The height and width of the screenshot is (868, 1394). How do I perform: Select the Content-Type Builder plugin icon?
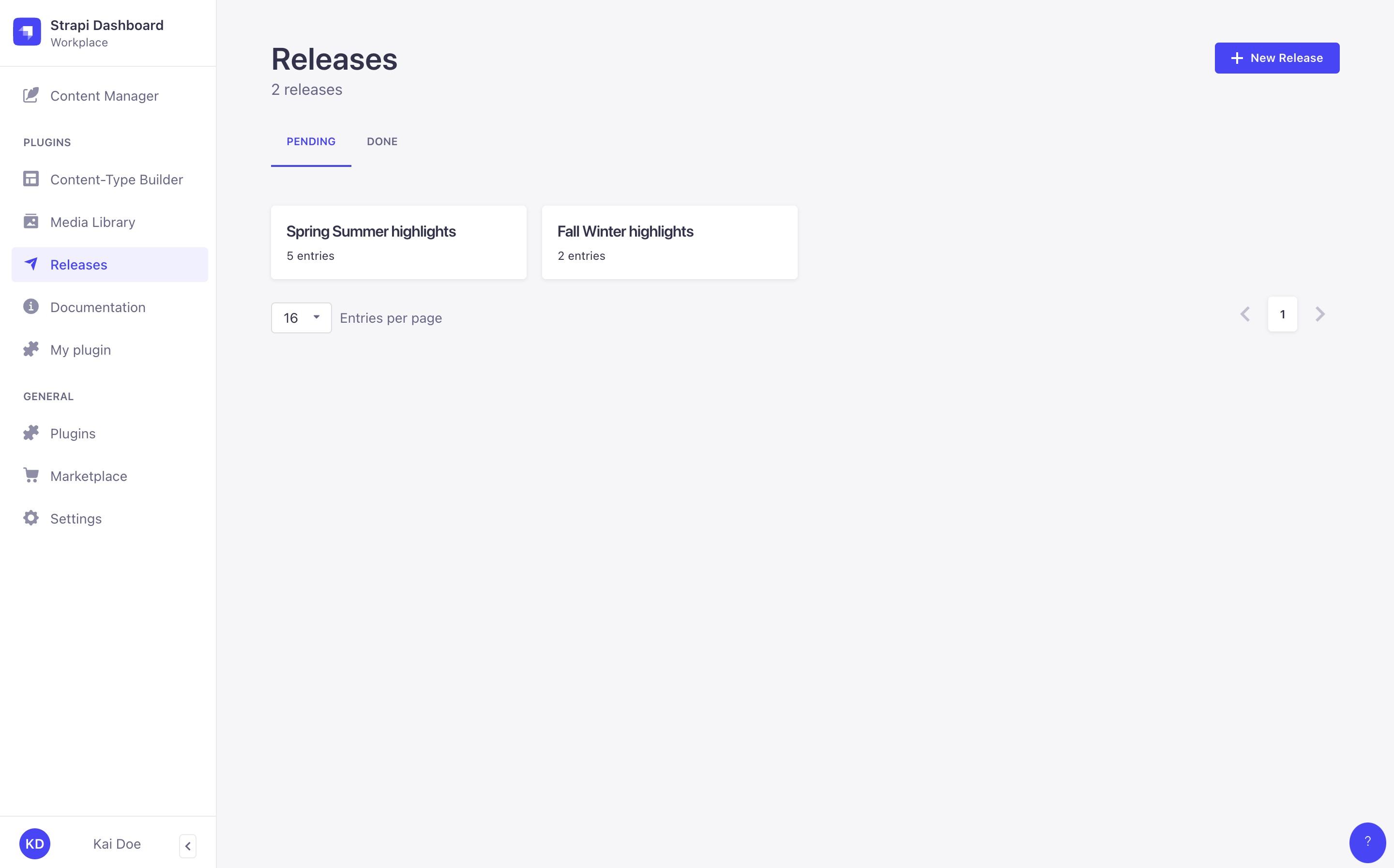pyautogui.click(x=30, y=179)
